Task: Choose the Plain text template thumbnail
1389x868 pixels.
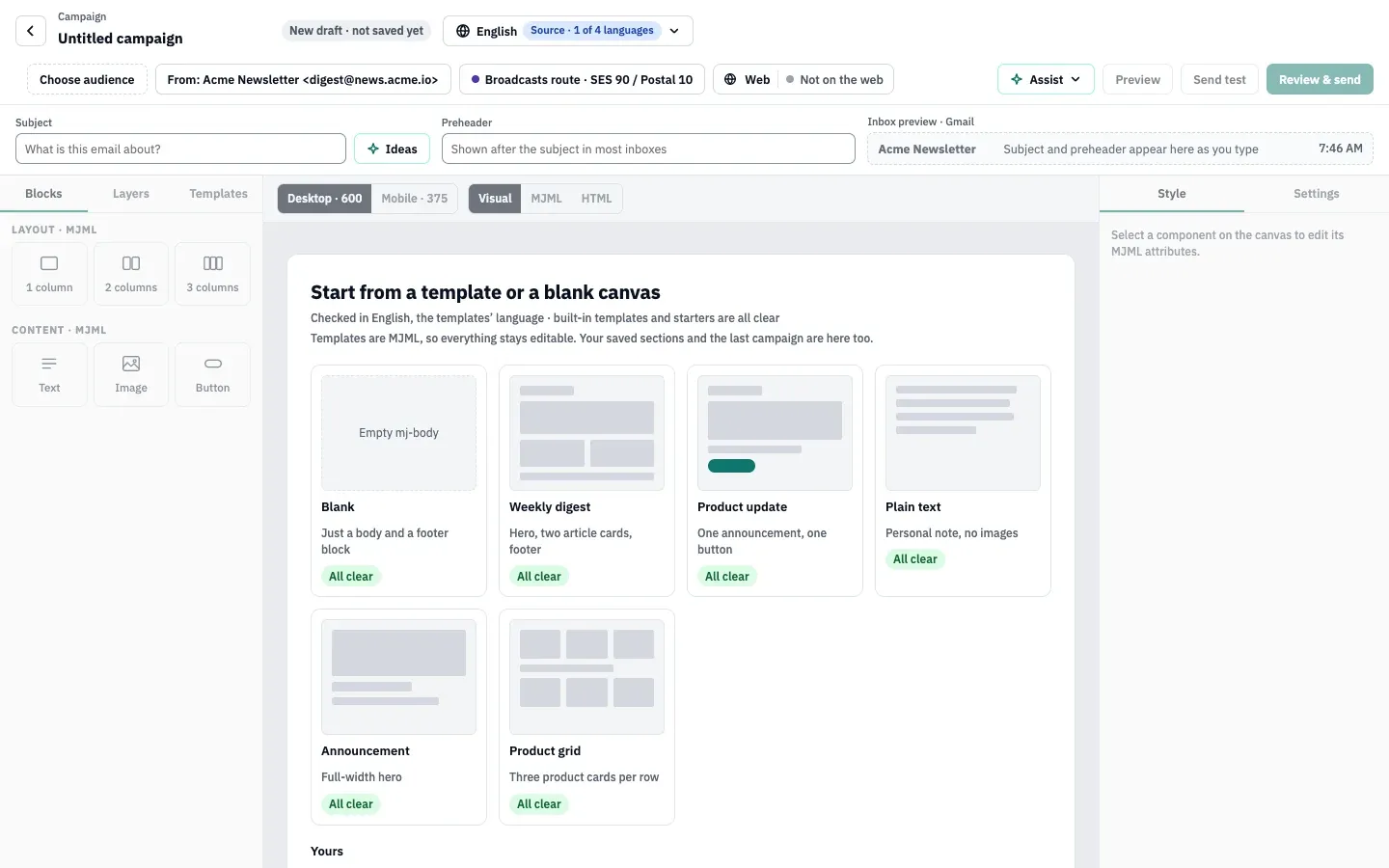Action: tap(963, 433)
